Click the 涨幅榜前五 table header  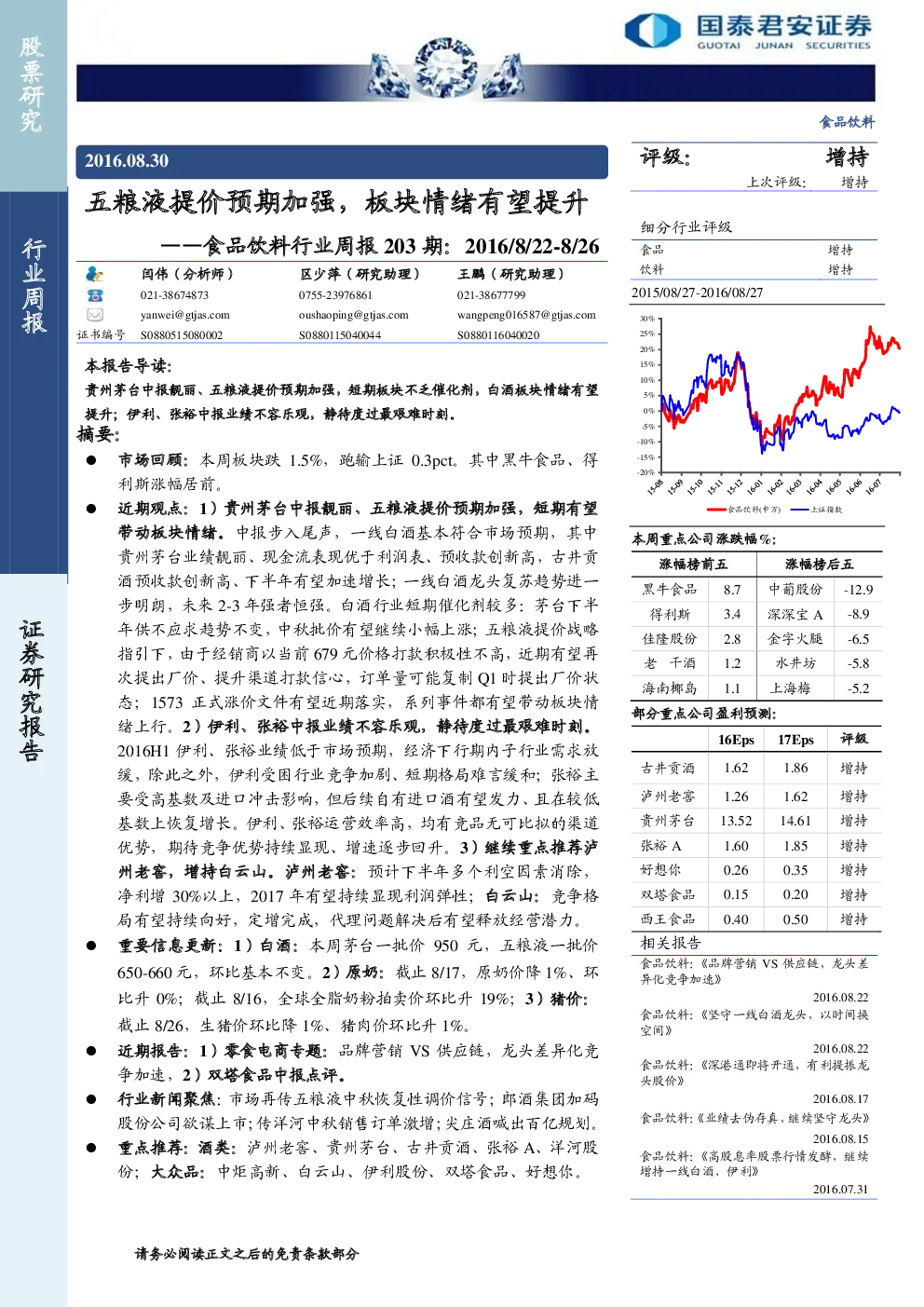(693, 564)
